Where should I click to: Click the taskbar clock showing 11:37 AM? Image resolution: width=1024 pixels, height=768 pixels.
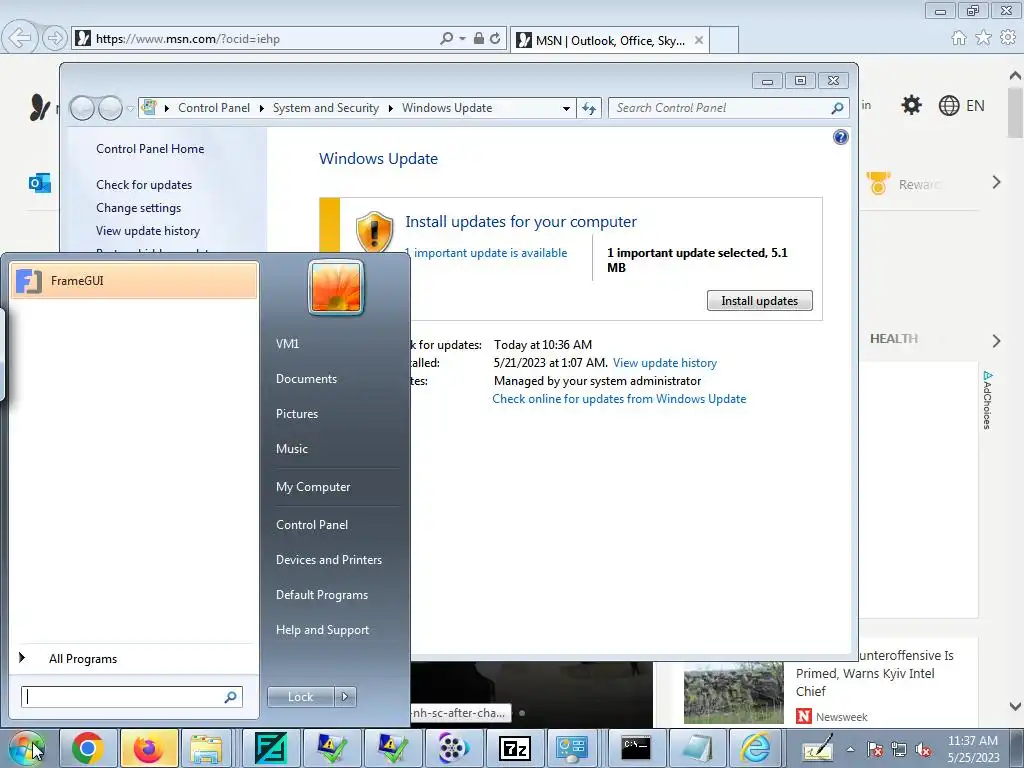(x=973, y=749)
